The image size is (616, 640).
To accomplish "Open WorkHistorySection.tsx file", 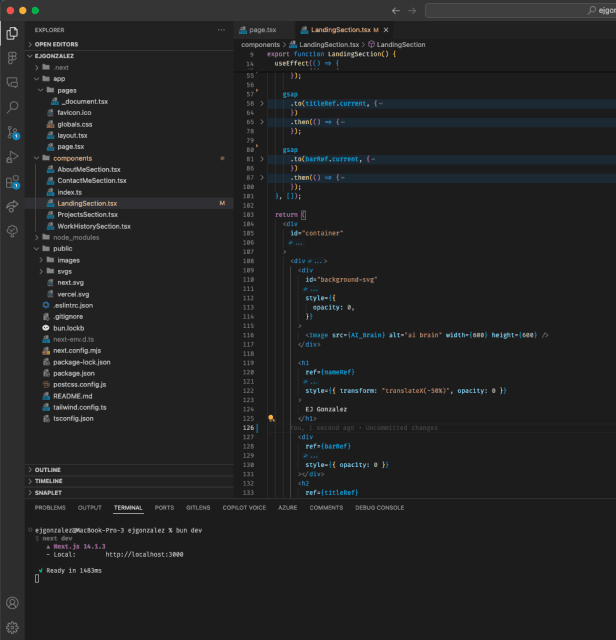I will pos(129,226).
